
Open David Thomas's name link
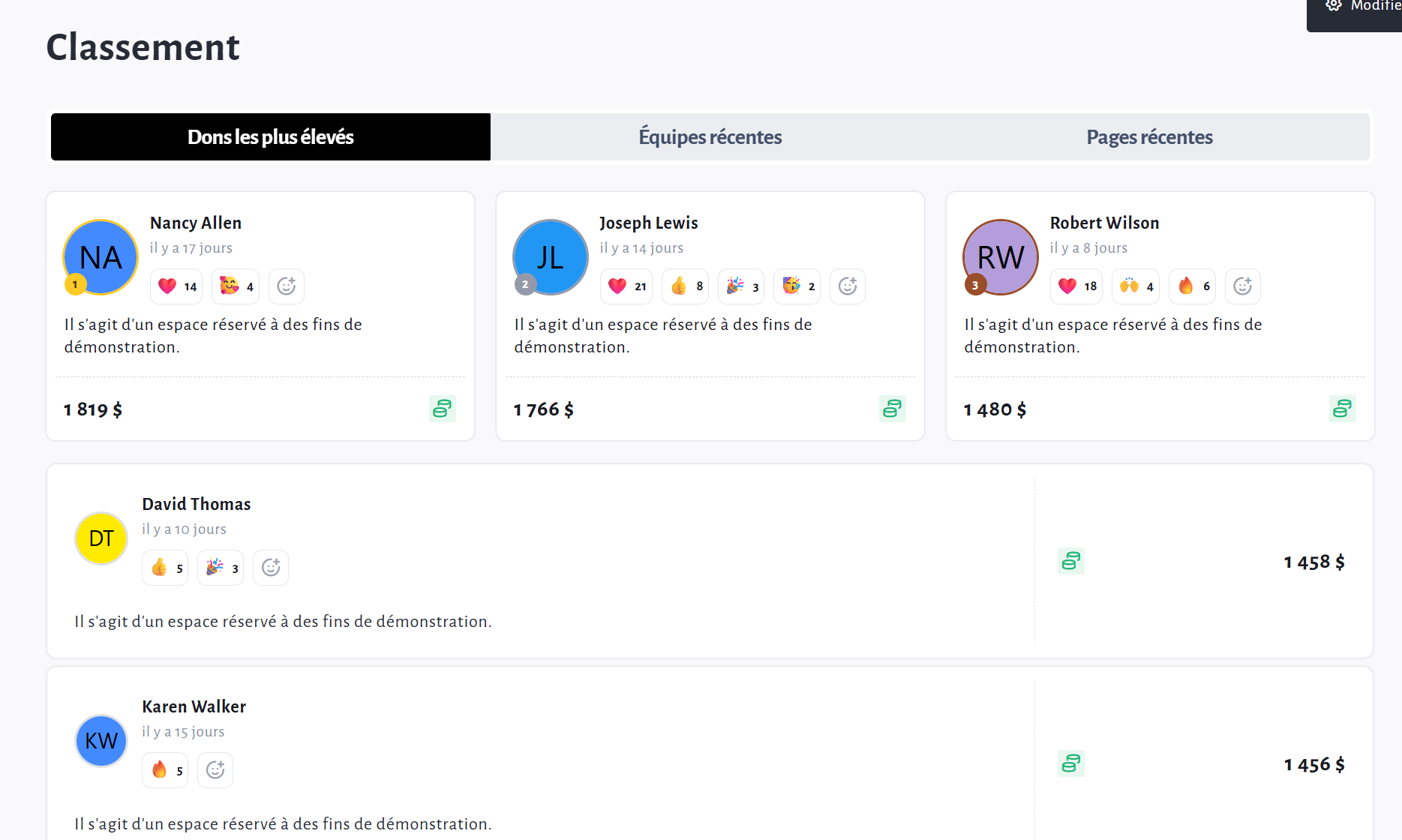pyautogui.click(x=197, y=504)
